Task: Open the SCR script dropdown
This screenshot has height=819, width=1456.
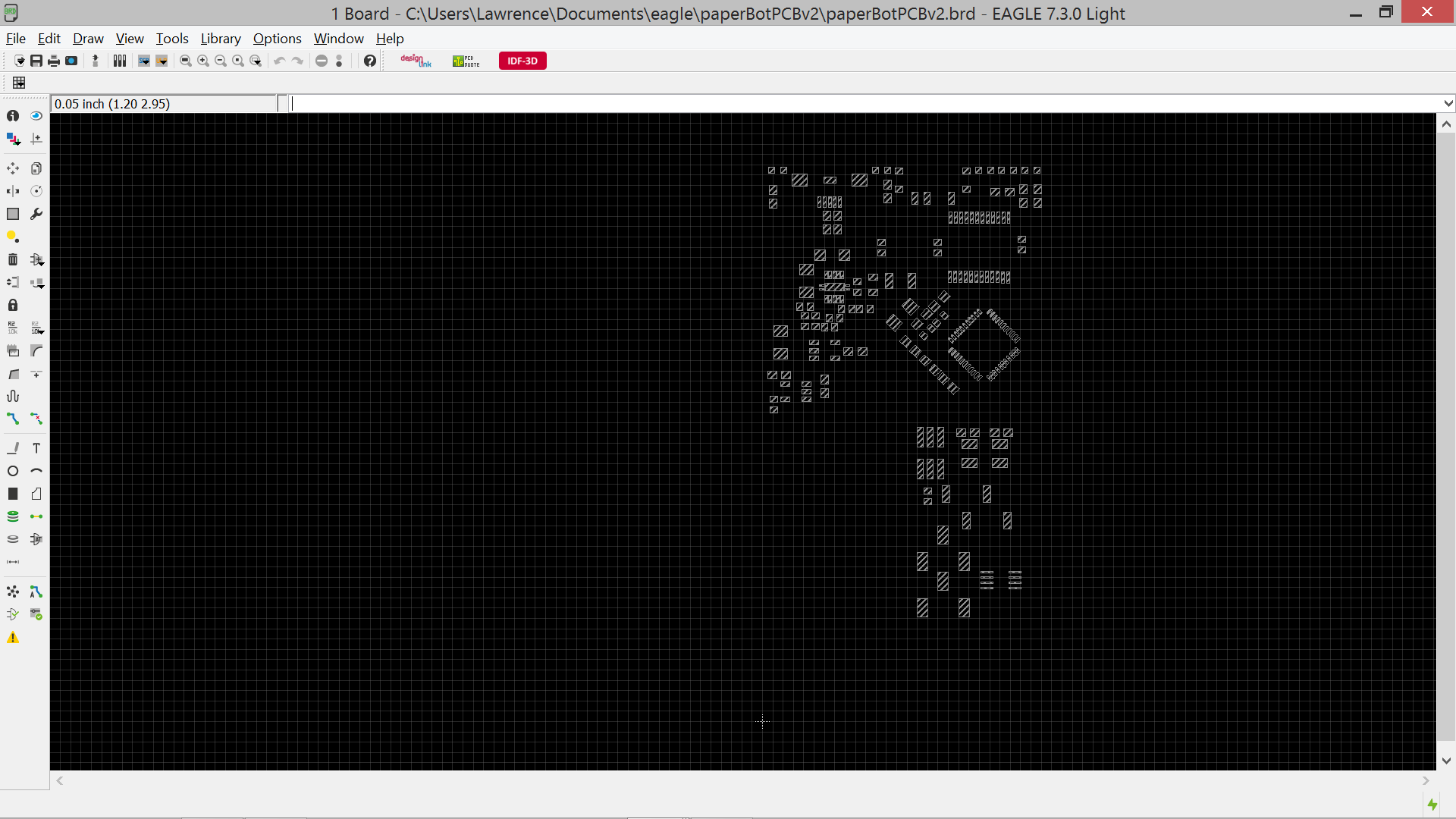Action: [144, 61]
